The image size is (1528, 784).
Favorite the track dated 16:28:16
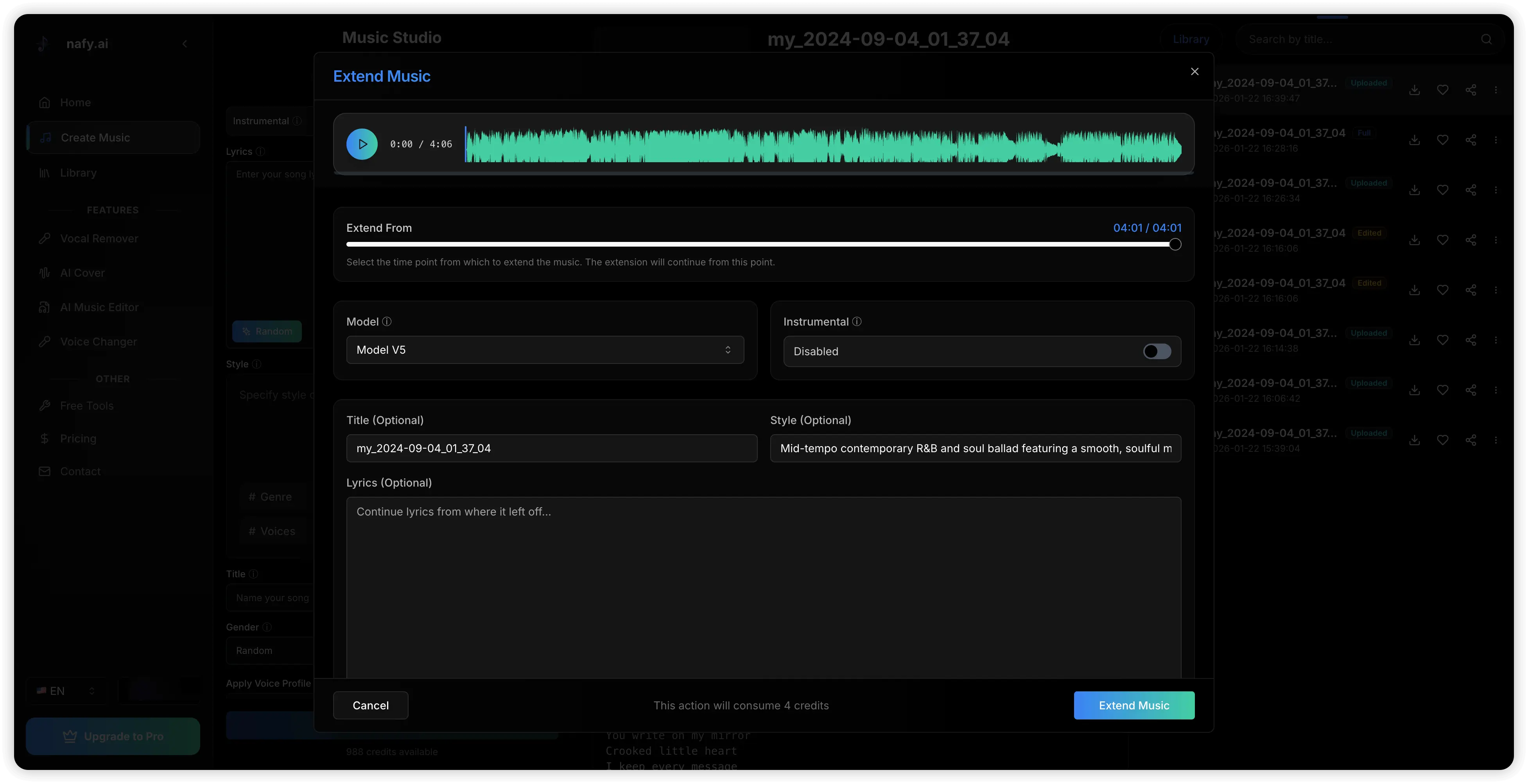1443,140
